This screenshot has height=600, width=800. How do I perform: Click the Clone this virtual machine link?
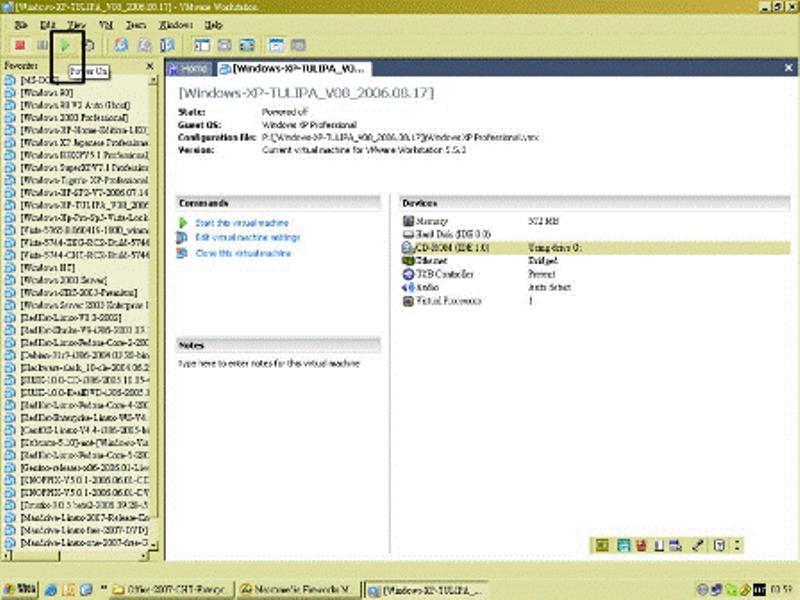pos(243,253)
